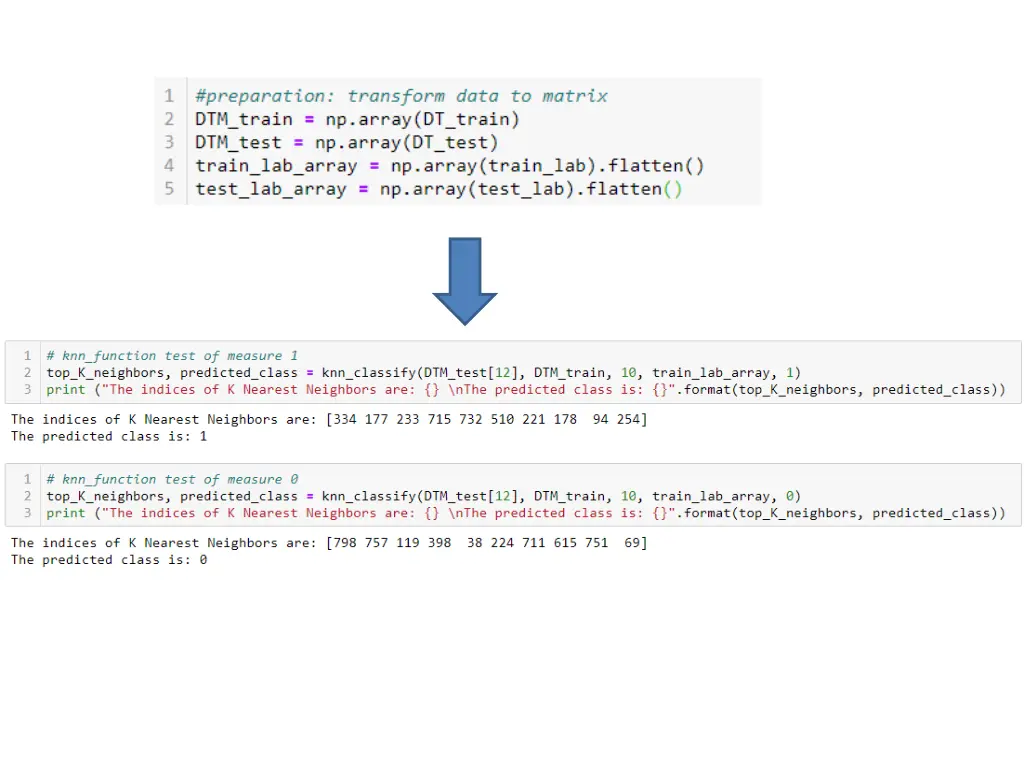The image size is (1024, 768).
Task: Click the output line listing neighbors starting with 798
Action: click(329, 543)
